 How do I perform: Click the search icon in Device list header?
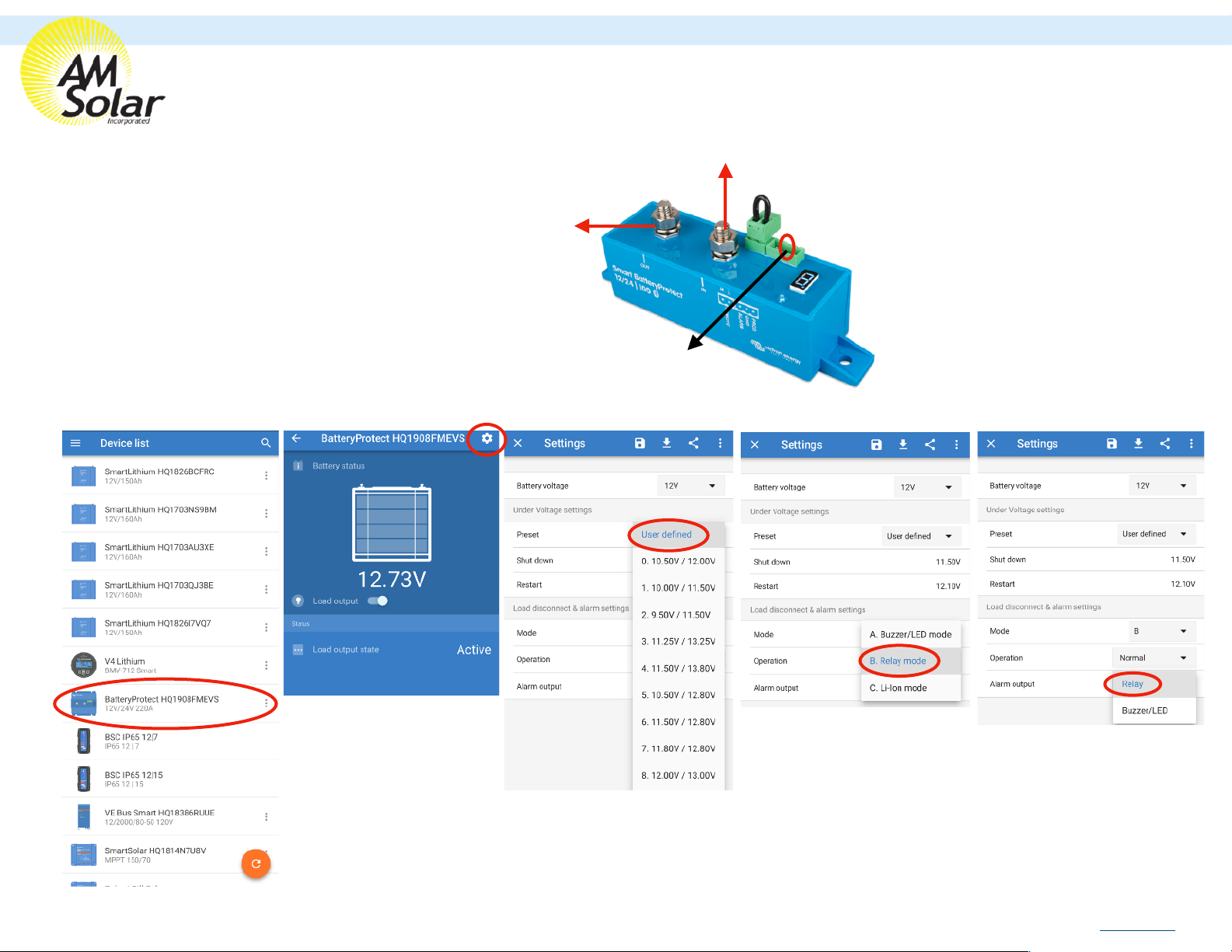pos(266,443)
